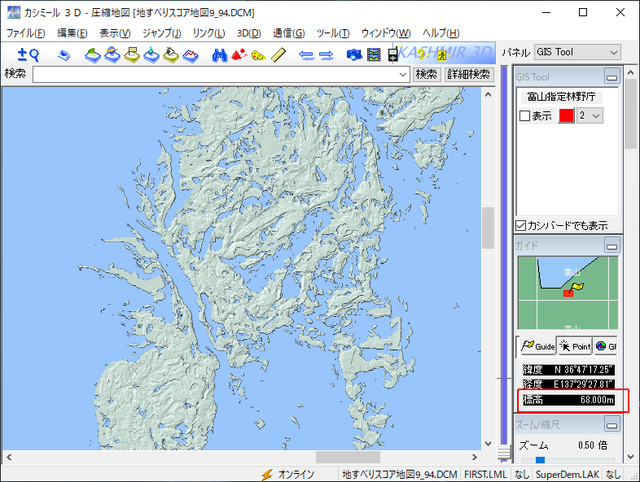Click the red color swatch
The width and height of the screenshot is (640, 482).
(x=566, y=116)
